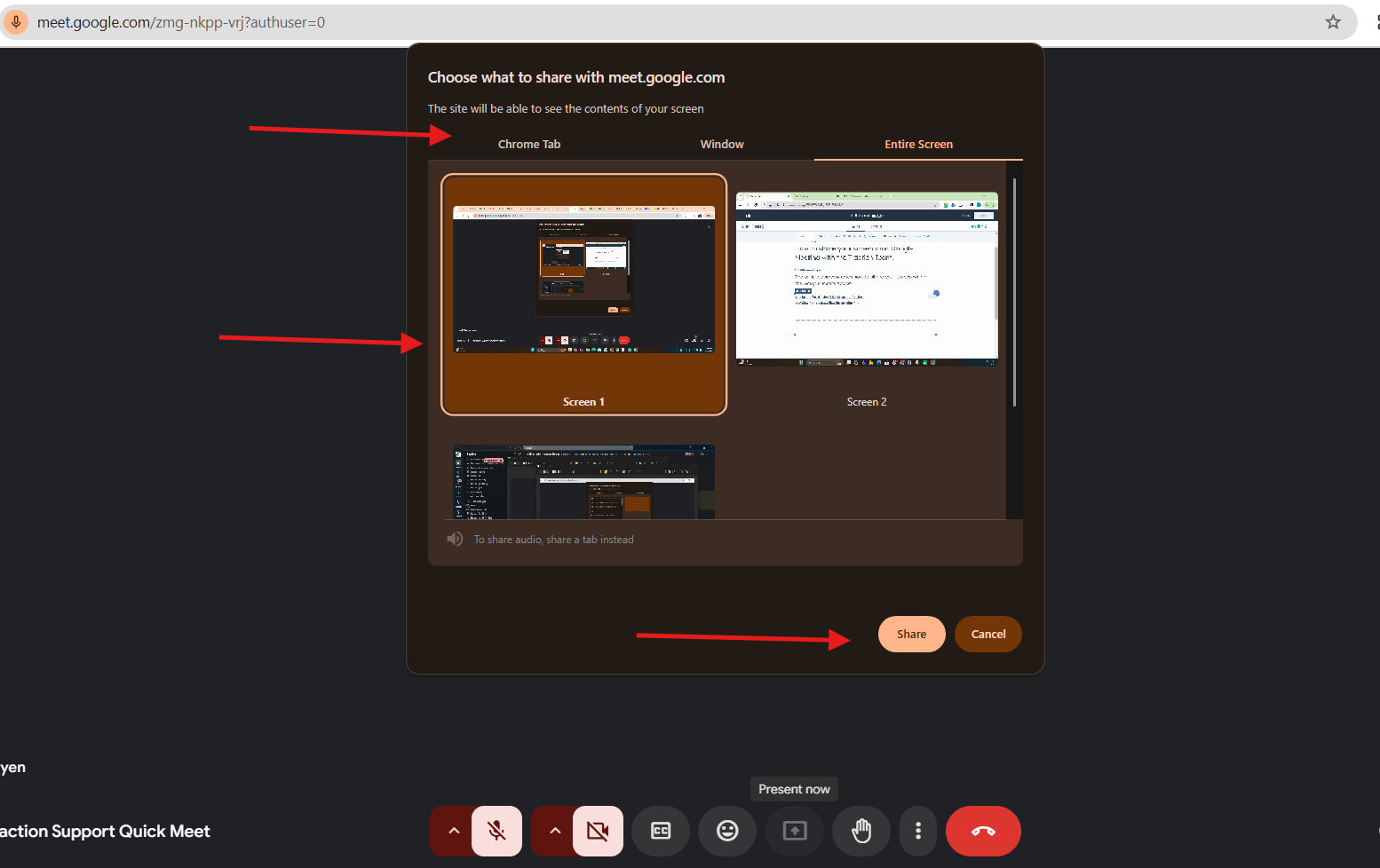Click the microphone permission icon in the address bar
Viewport: 1380px width, 868px height.
coord(16,22)
